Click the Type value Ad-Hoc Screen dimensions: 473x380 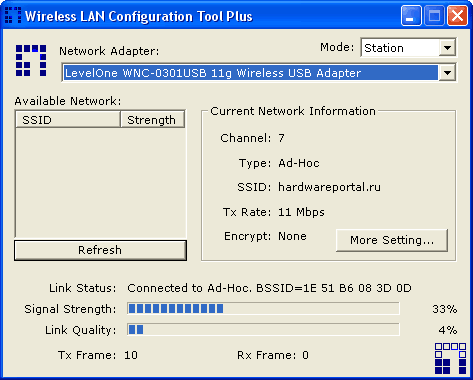[x=299, y=163]
